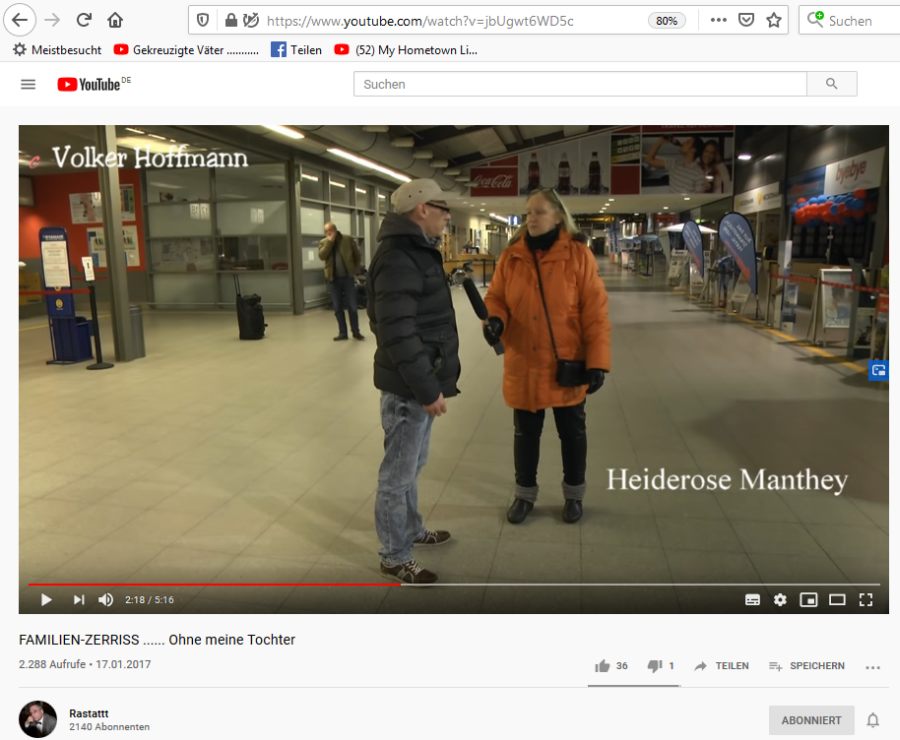Open the Meistbesucht bookmarks folder
Image resolution: width=900 pixels, height=740 pixels.
click(57, 50)
